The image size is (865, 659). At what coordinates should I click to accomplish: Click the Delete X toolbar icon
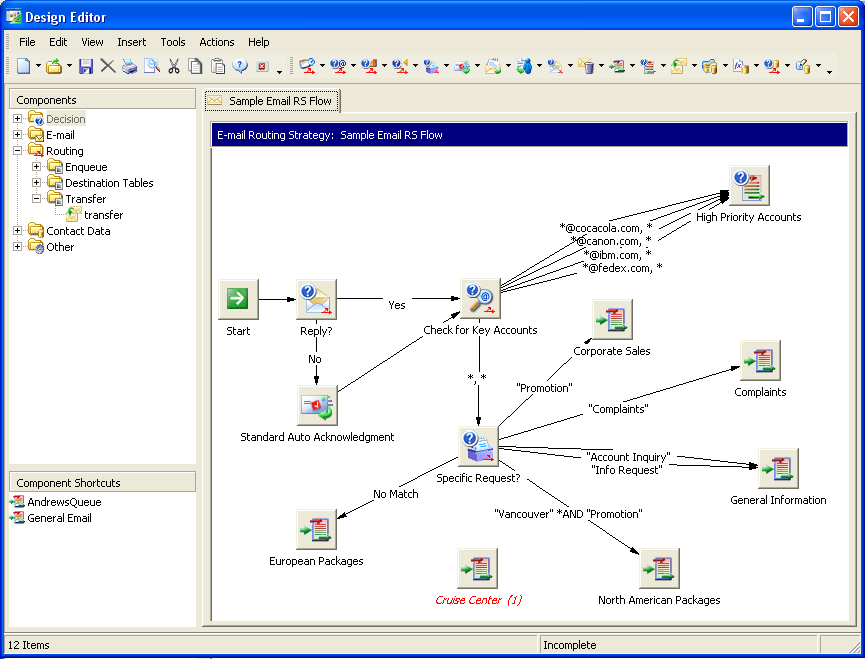pyautogui.click(x=108, y=67)
